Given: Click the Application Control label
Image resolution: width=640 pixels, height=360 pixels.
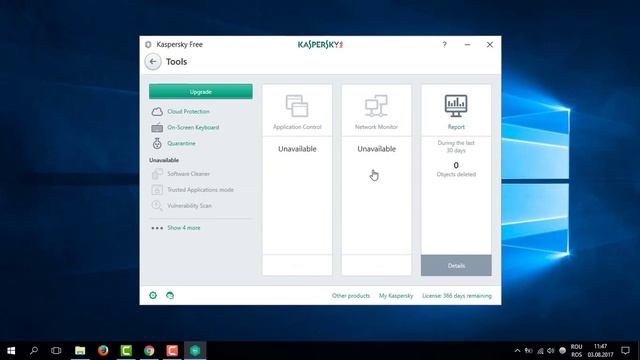Looking at the screenshot, I should tap(297, 127).
